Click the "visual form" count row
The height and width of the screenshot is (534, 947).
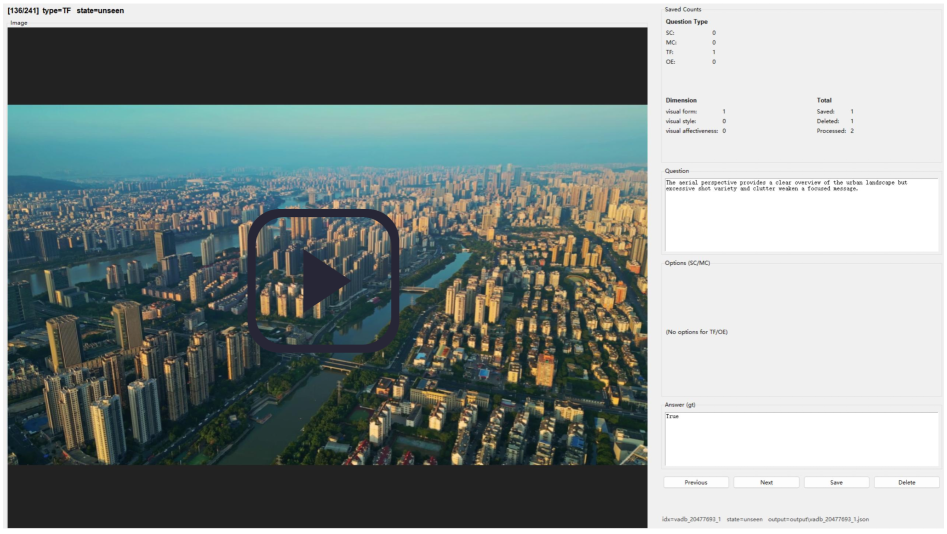click(x=695, y=111)
